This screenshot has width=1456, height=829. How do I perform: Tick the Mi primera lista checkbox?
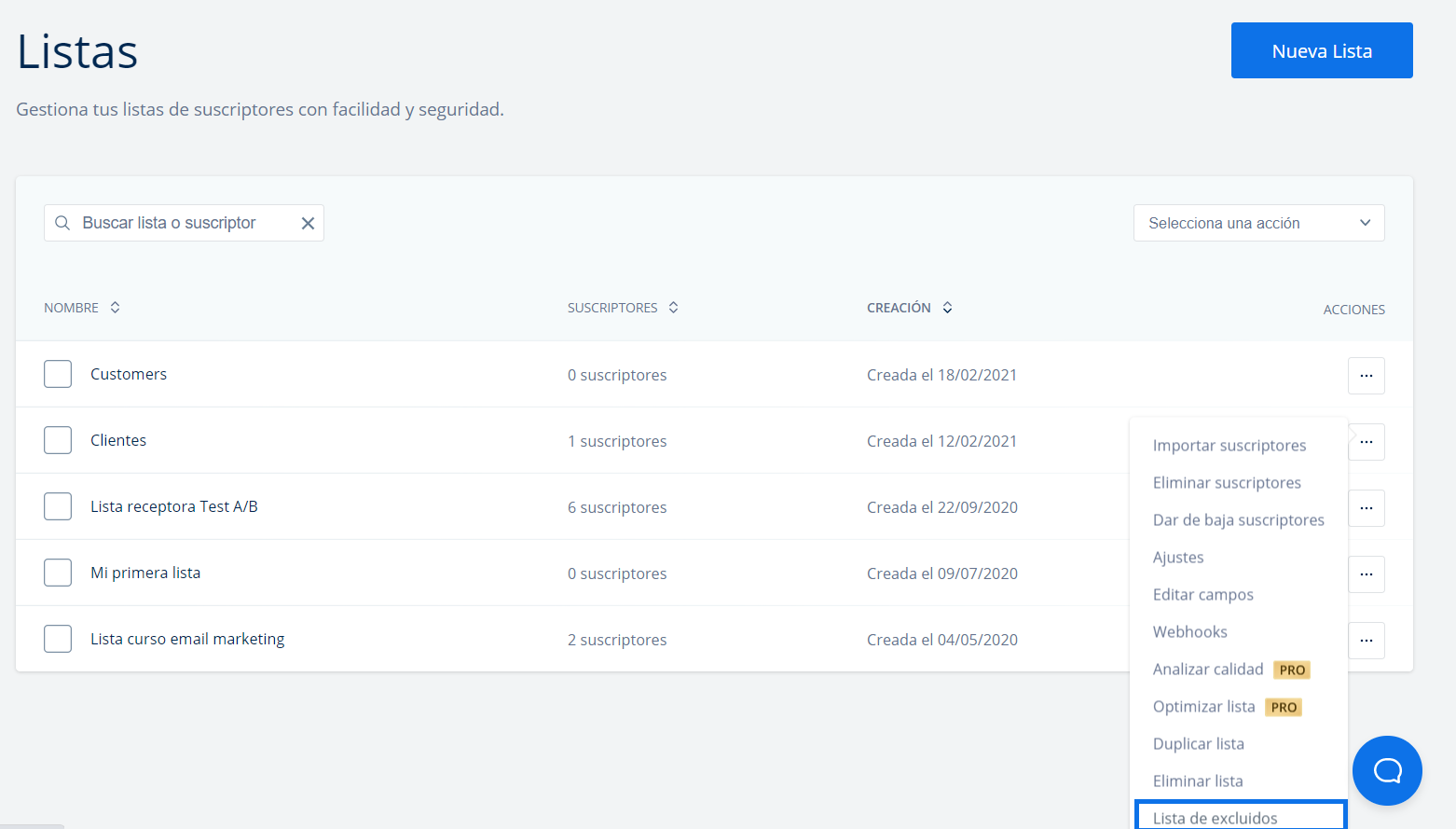click(x=58, y=573)
